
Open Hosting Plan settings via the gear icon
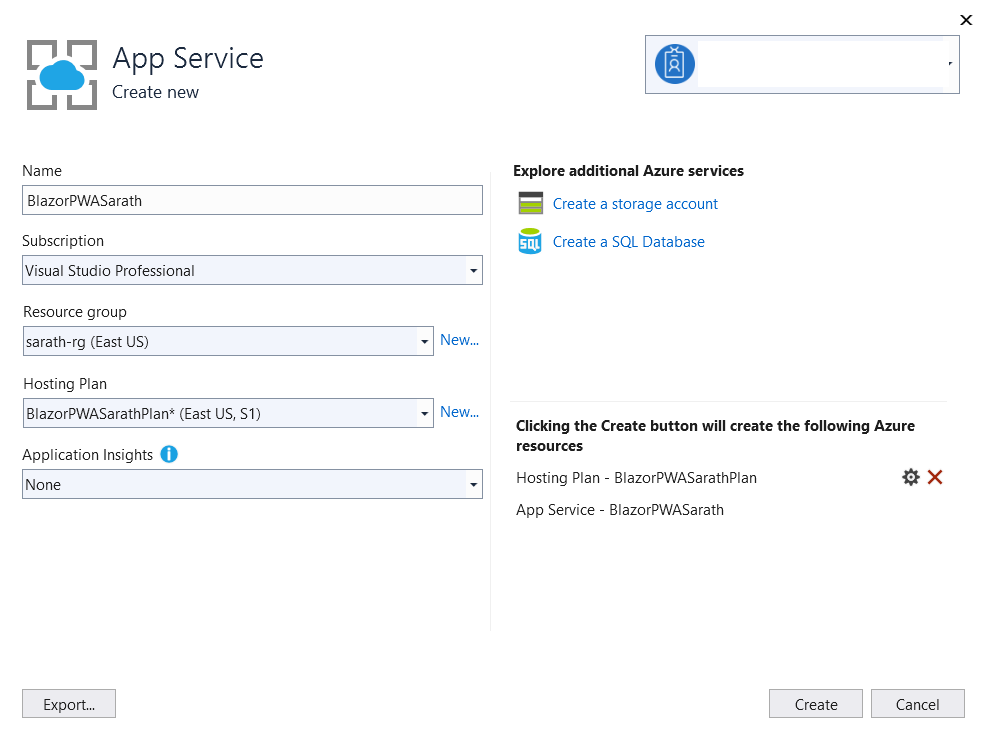click(x=910, y=477)
